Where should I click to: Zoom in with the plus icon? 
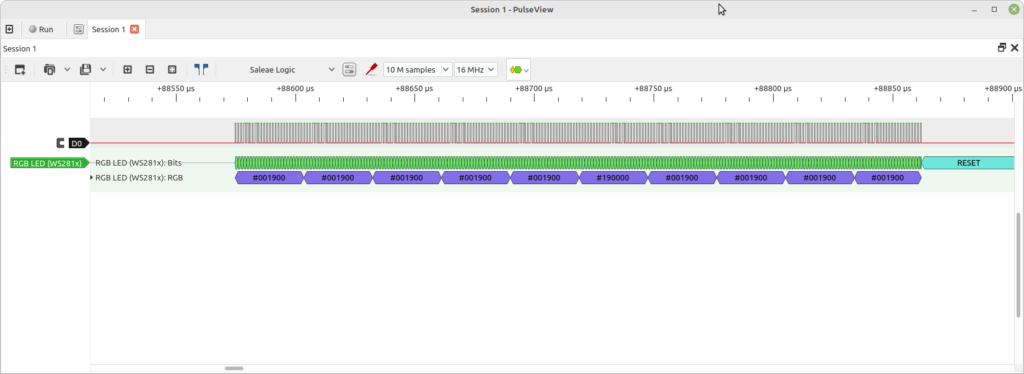coord(127,69)
